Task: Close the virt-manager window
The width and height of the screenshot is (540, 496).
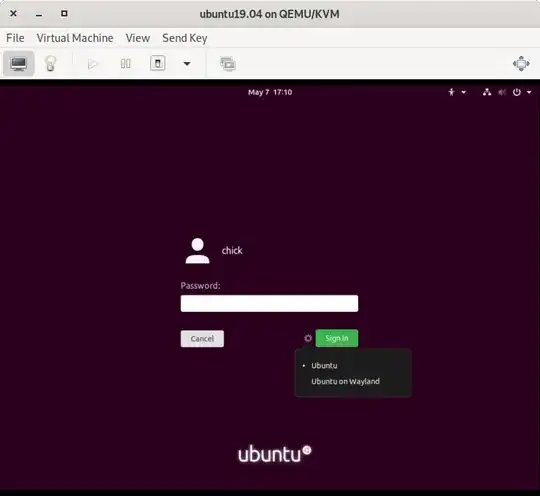Action: pyautogui.click(x=13, y=14)
